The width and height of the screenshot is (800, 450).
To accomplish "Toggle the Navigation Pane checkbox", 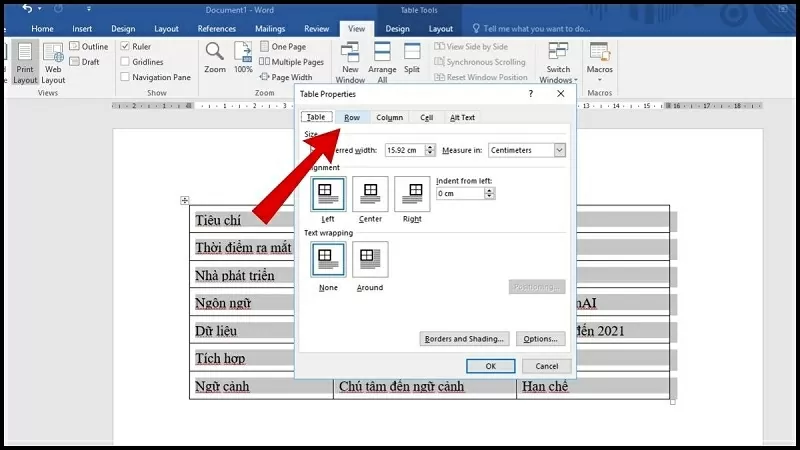I will pyautogui.click(x=125, y=77).
